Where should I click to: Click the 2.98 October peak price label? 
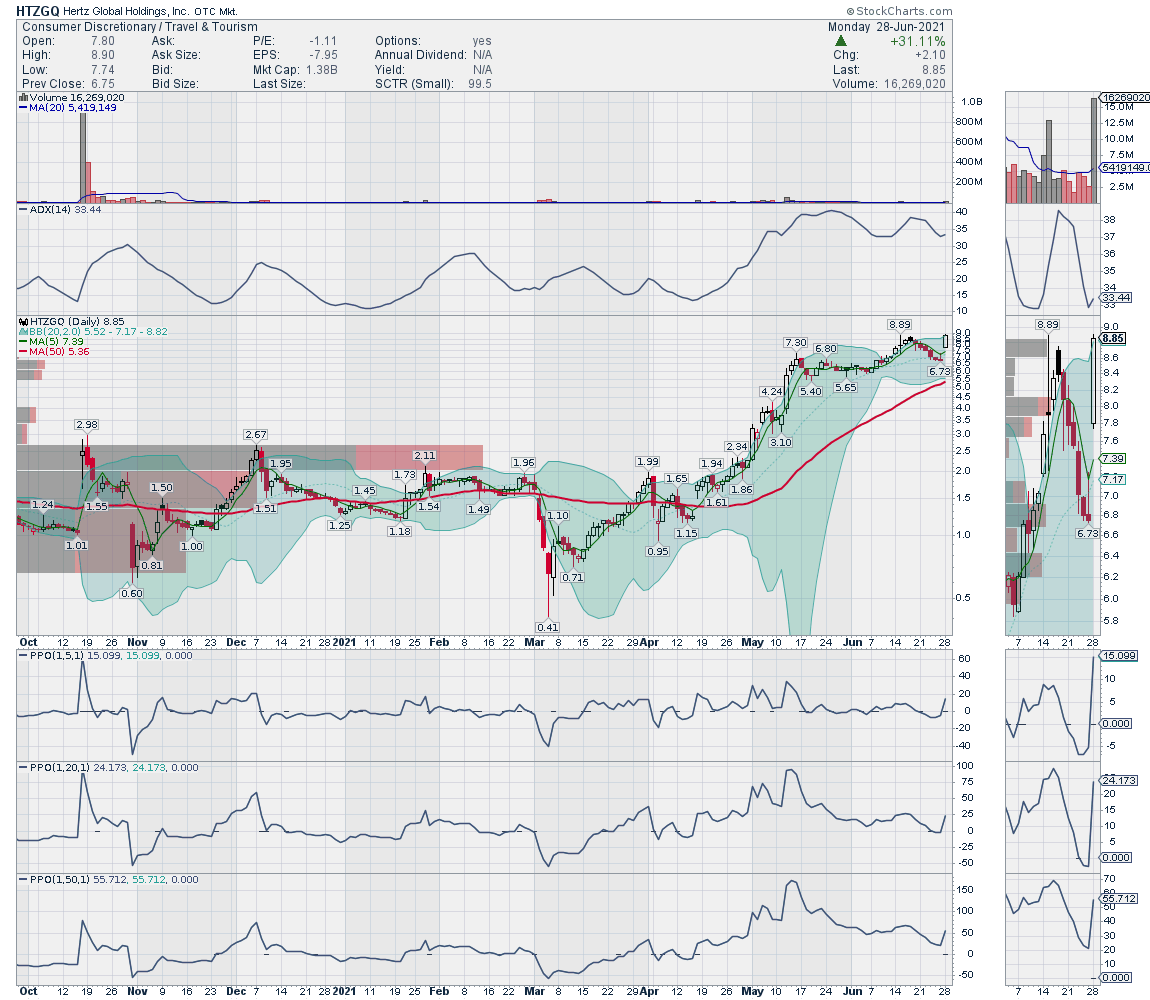(x=87, y=425)
